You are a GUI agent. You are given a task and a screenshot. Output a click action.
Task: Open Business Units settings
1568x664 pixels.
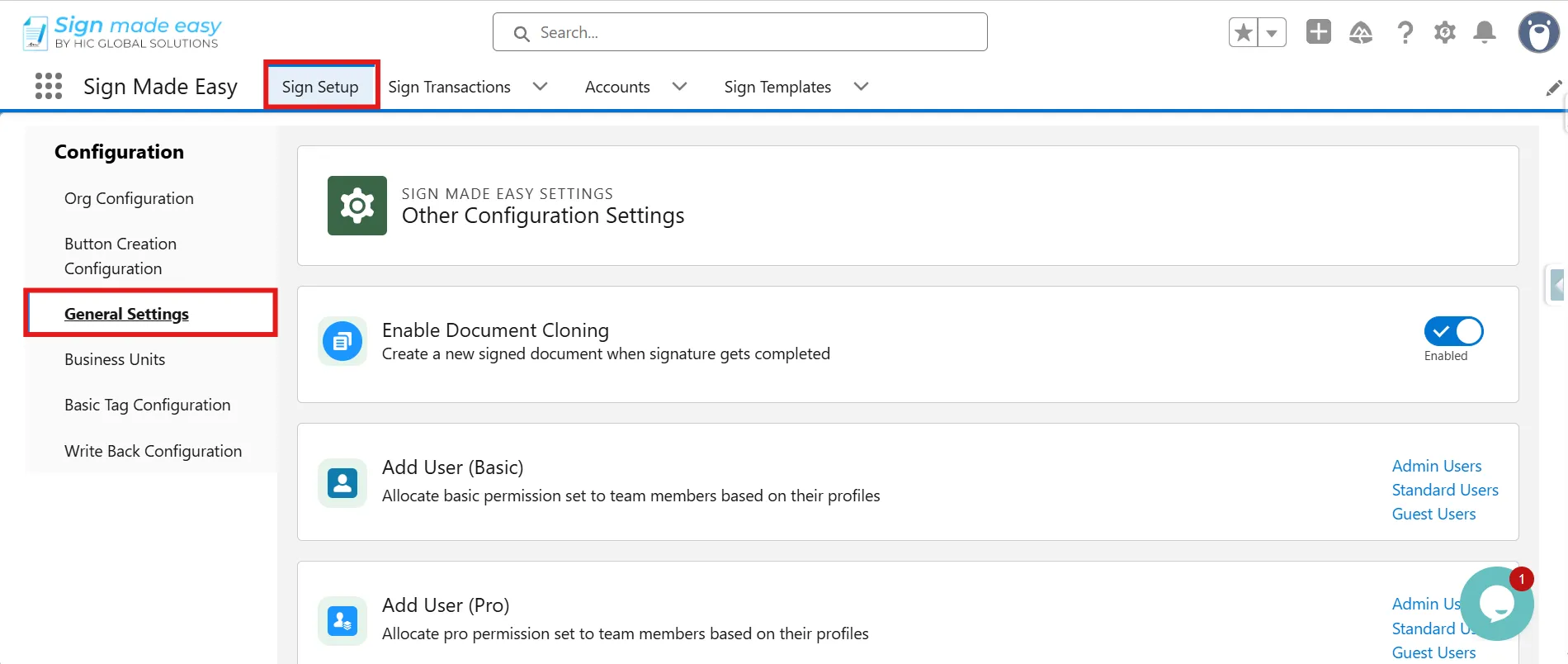coord(115,359)
